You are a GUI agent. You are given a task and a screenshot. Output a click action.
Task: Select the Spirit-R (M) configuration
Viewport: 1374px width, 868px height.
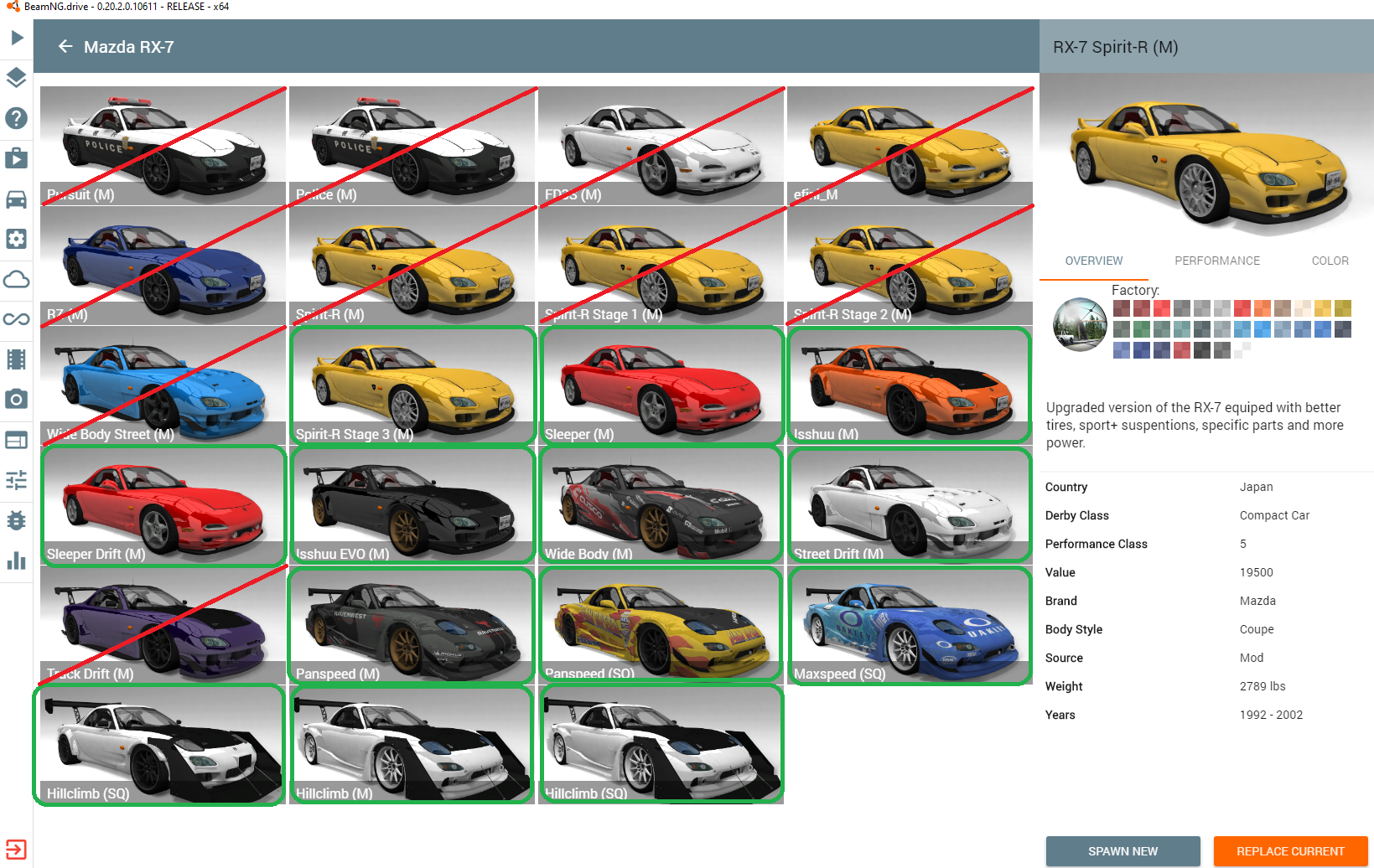tap(412, 266)
